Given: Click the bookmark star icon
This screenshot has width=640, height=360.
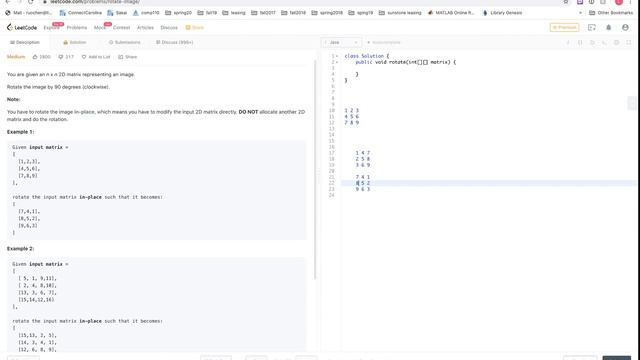Looking at the screenshot, I should click(566, 2).
